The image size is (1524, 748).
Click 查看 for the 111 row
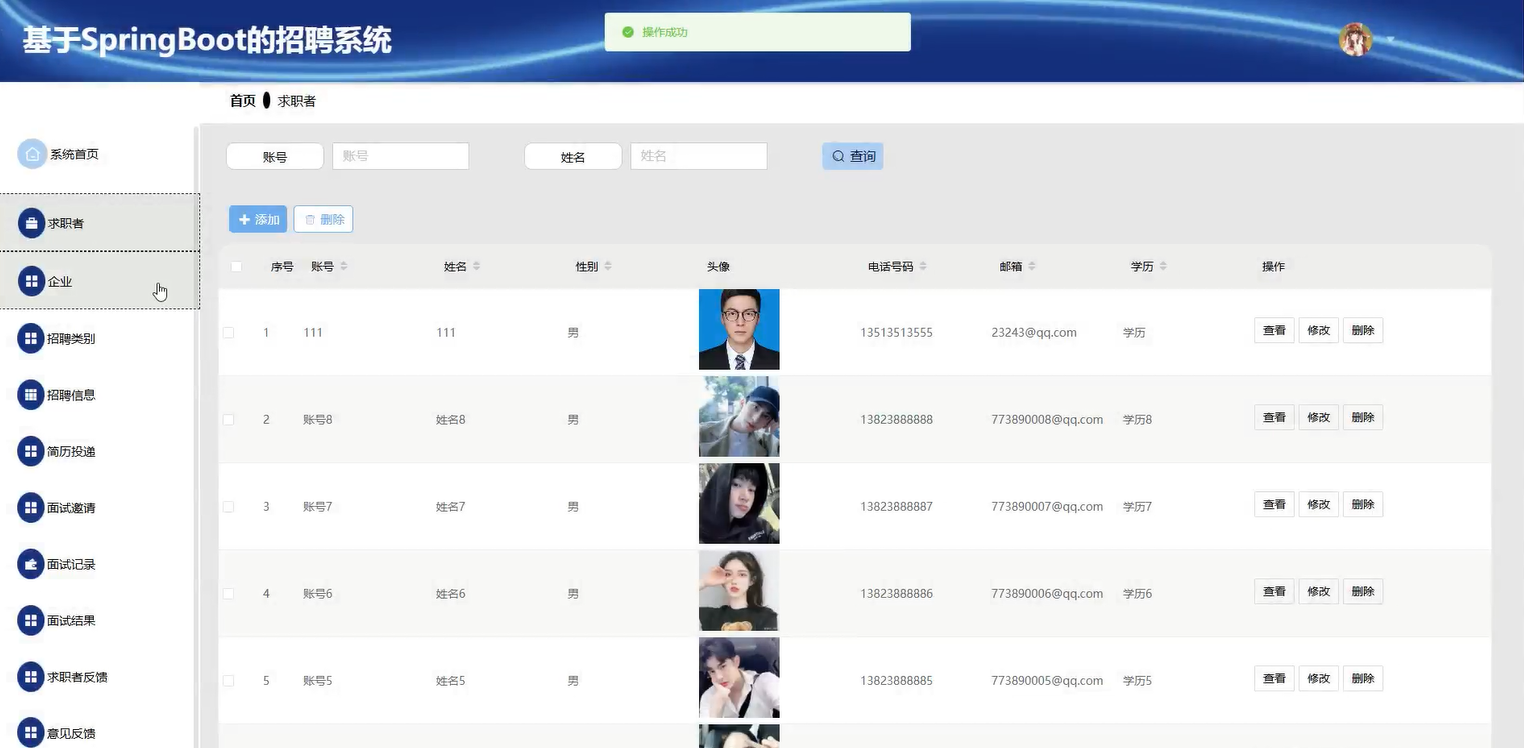point(1274,330)
